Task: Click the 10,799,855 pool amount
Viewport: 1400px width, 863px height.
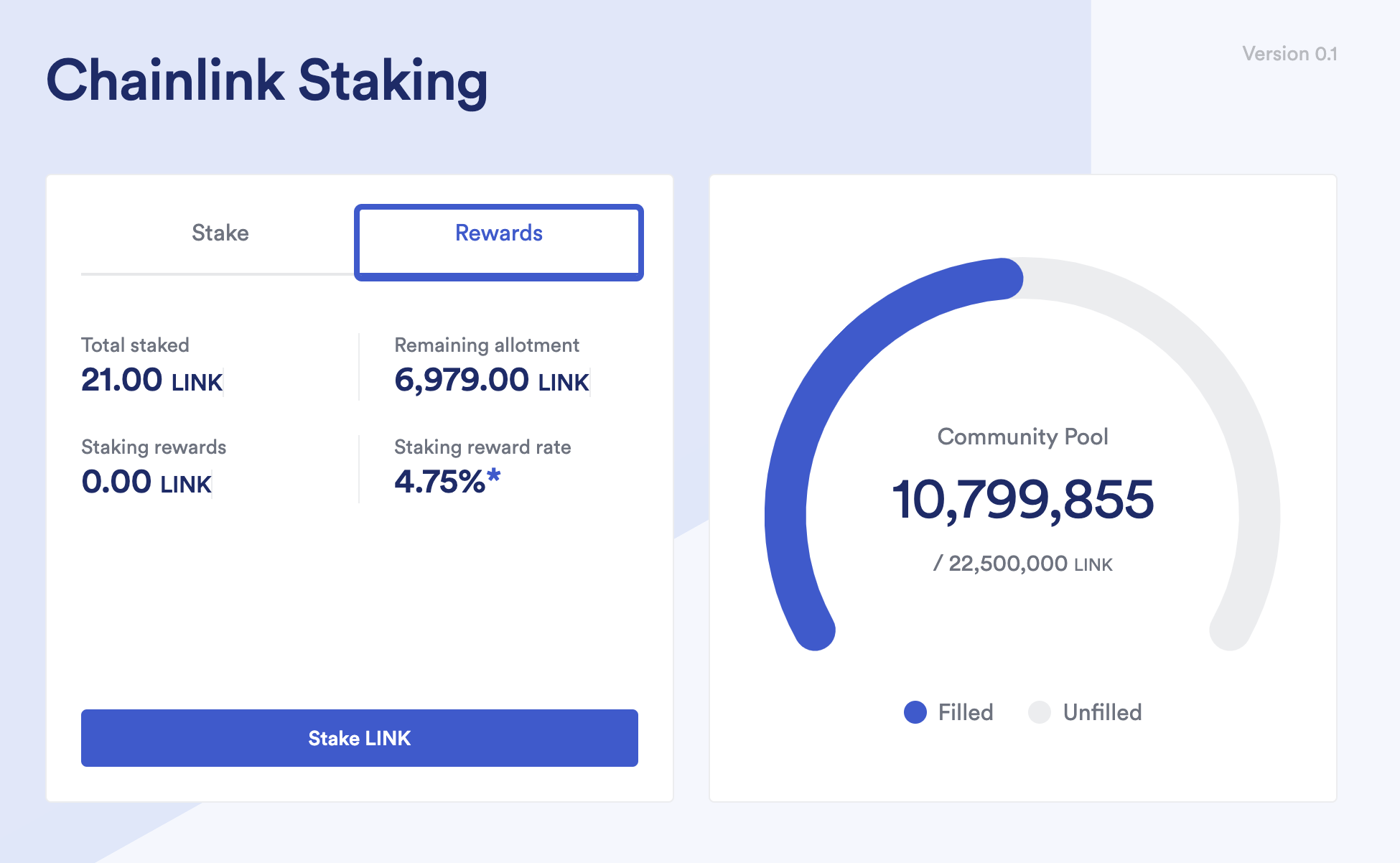Action: coord(1022,500)
